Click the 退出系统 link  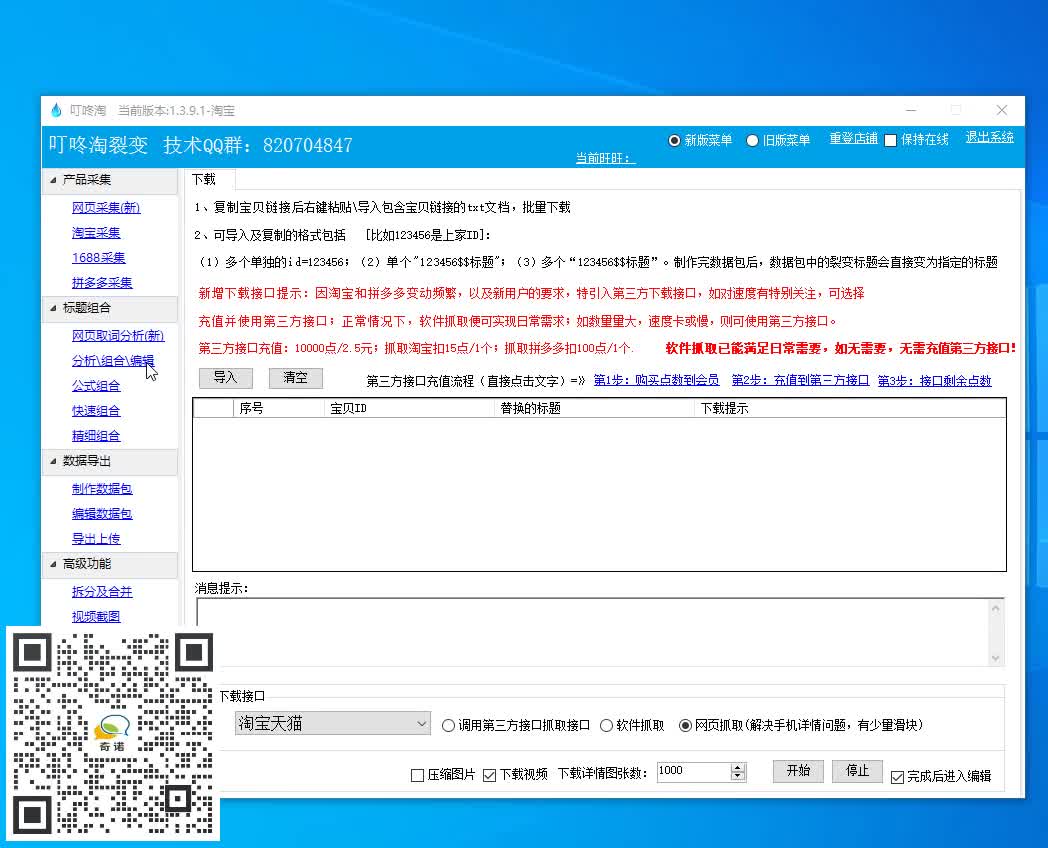coord(988,138)
